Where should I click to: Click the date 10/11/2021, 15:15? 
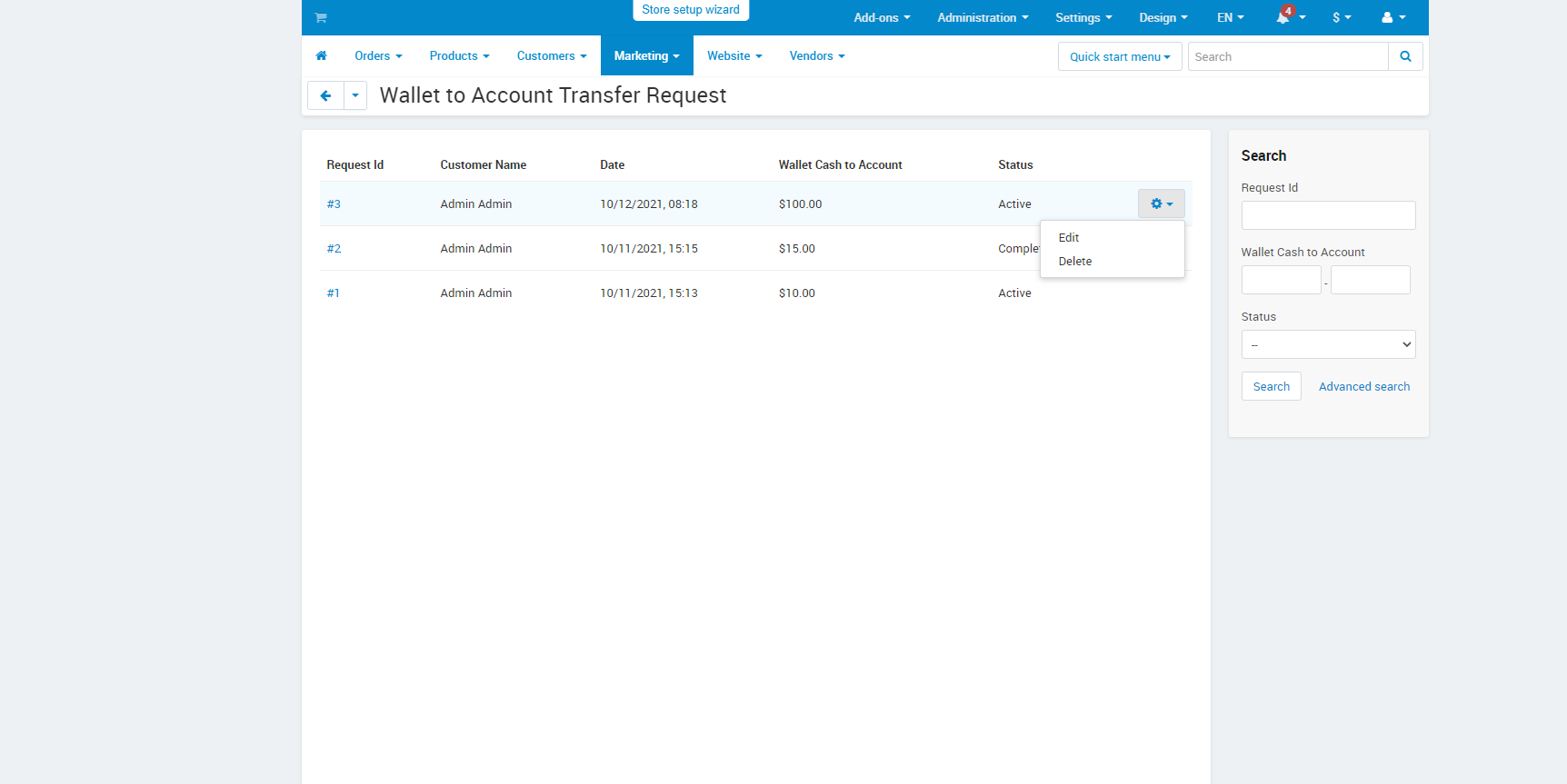click(649, 248)
